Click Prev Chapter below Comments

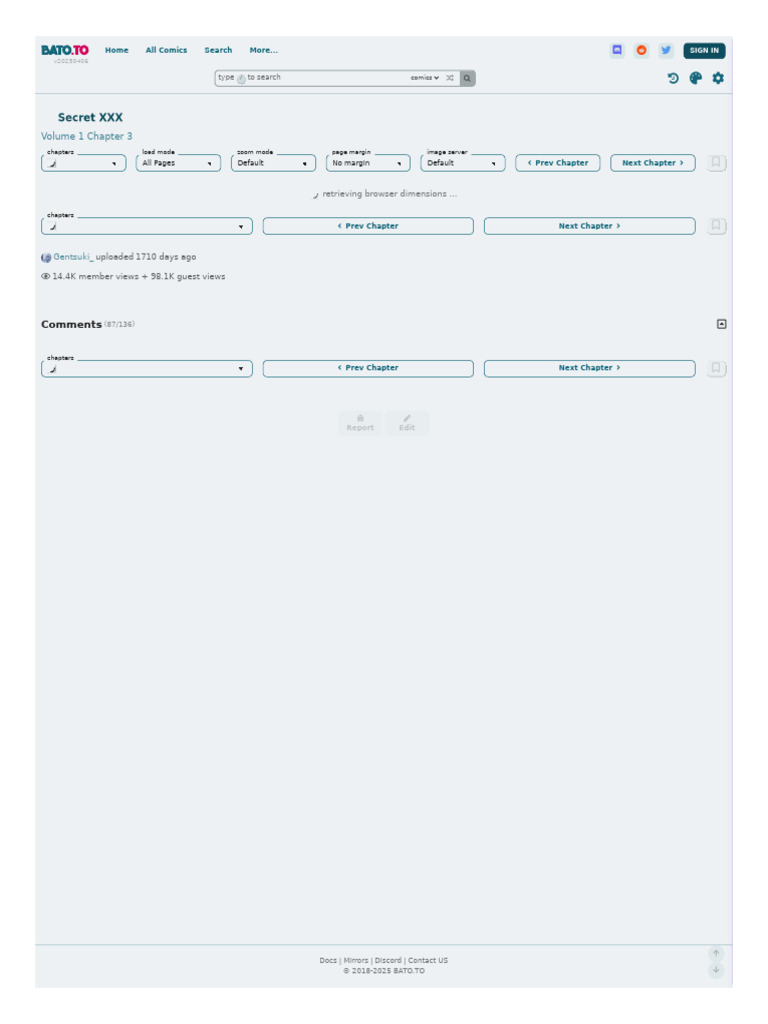(x=368, y=368)
